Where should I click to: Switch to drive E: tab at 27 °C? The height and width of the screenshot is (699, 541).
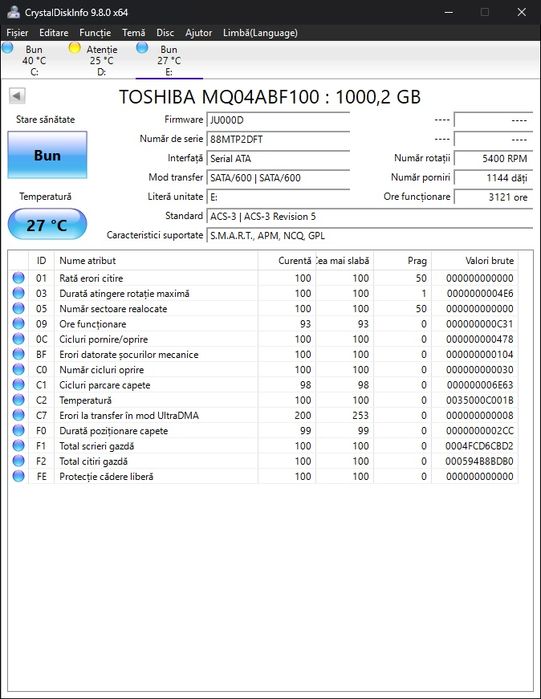click(x=169, y=60)
